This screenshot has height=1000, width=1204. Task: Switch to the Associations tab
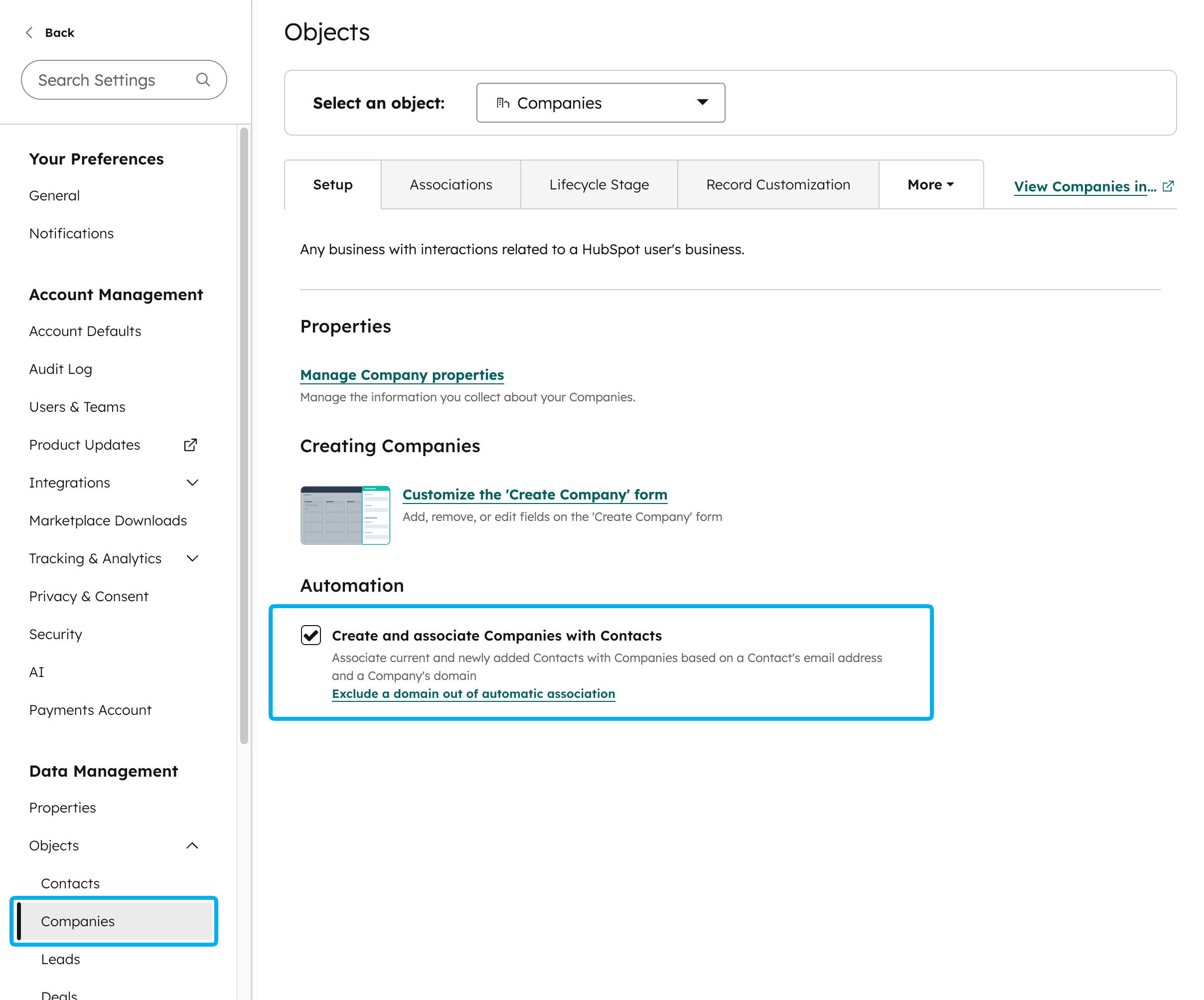pos(451,184)
